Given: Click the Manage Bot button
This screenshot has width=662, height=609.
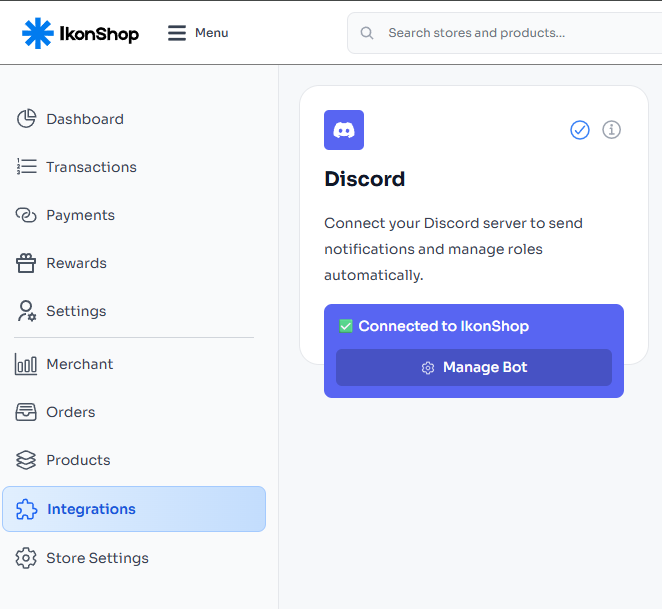Looking at the screenshot, I should click(x=474, y=367).
